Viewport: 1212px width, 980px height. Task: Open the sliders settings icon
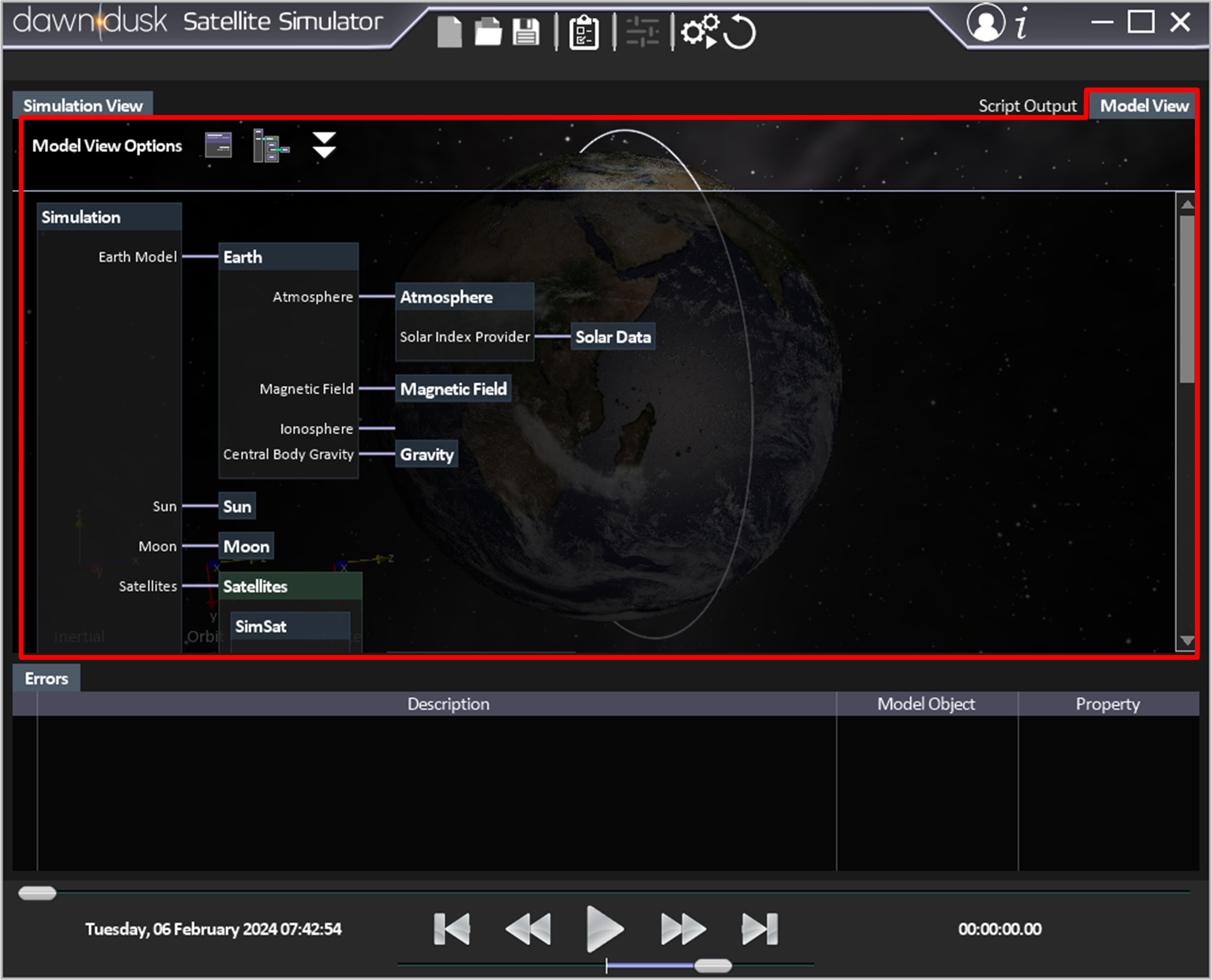642,32
